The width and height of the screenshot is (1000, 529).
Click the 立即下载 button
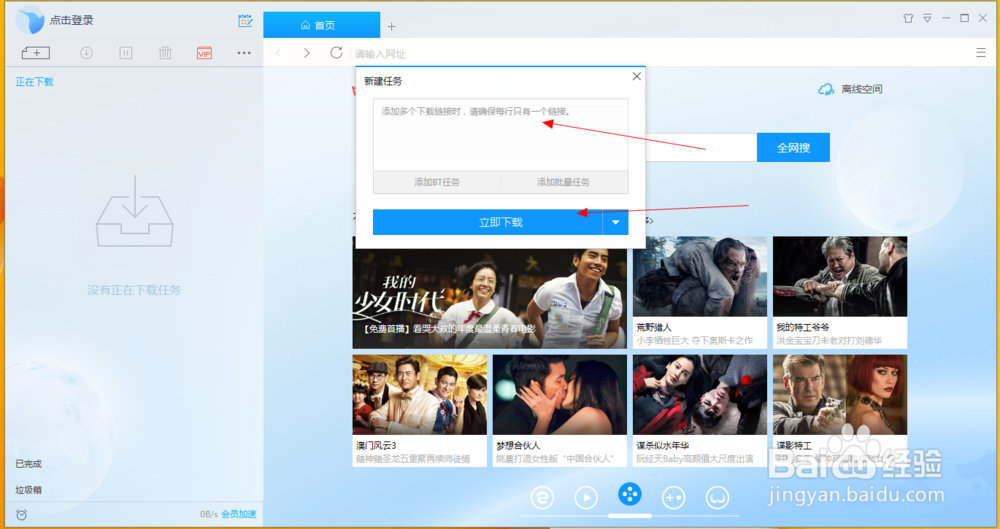[x=487, y=222]
